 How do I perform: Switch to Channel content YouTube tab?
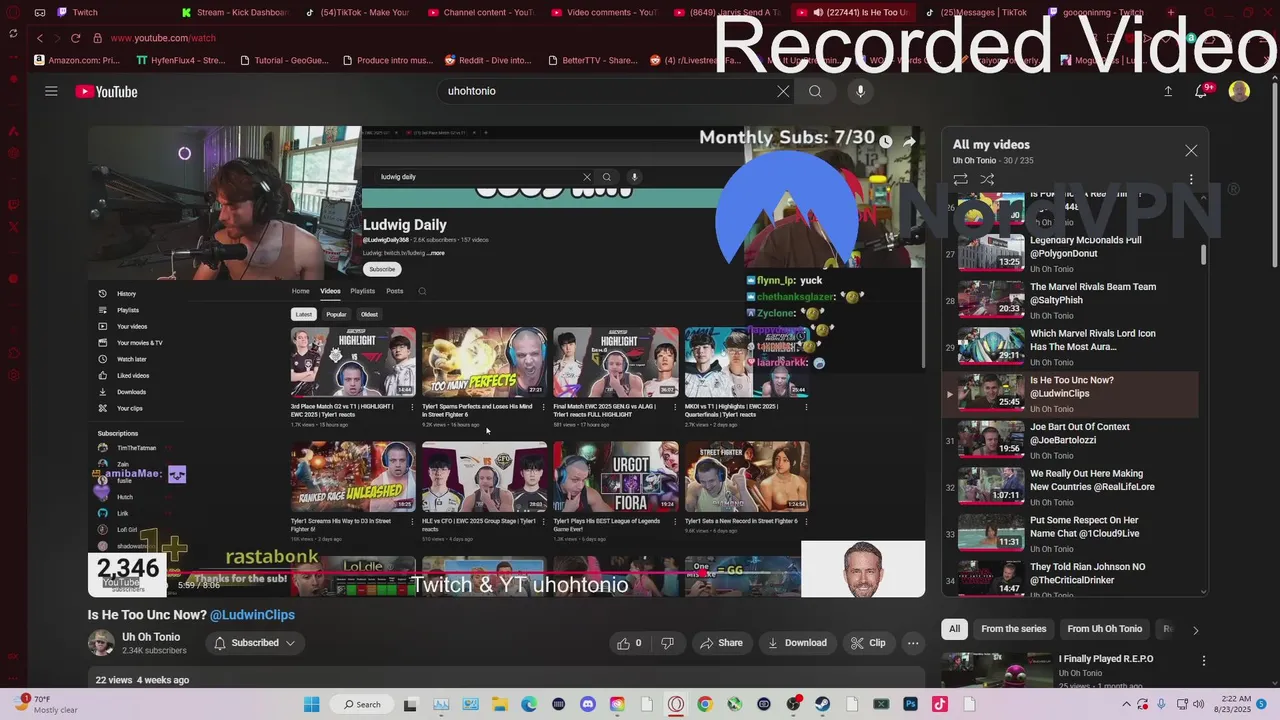(481, 12)
